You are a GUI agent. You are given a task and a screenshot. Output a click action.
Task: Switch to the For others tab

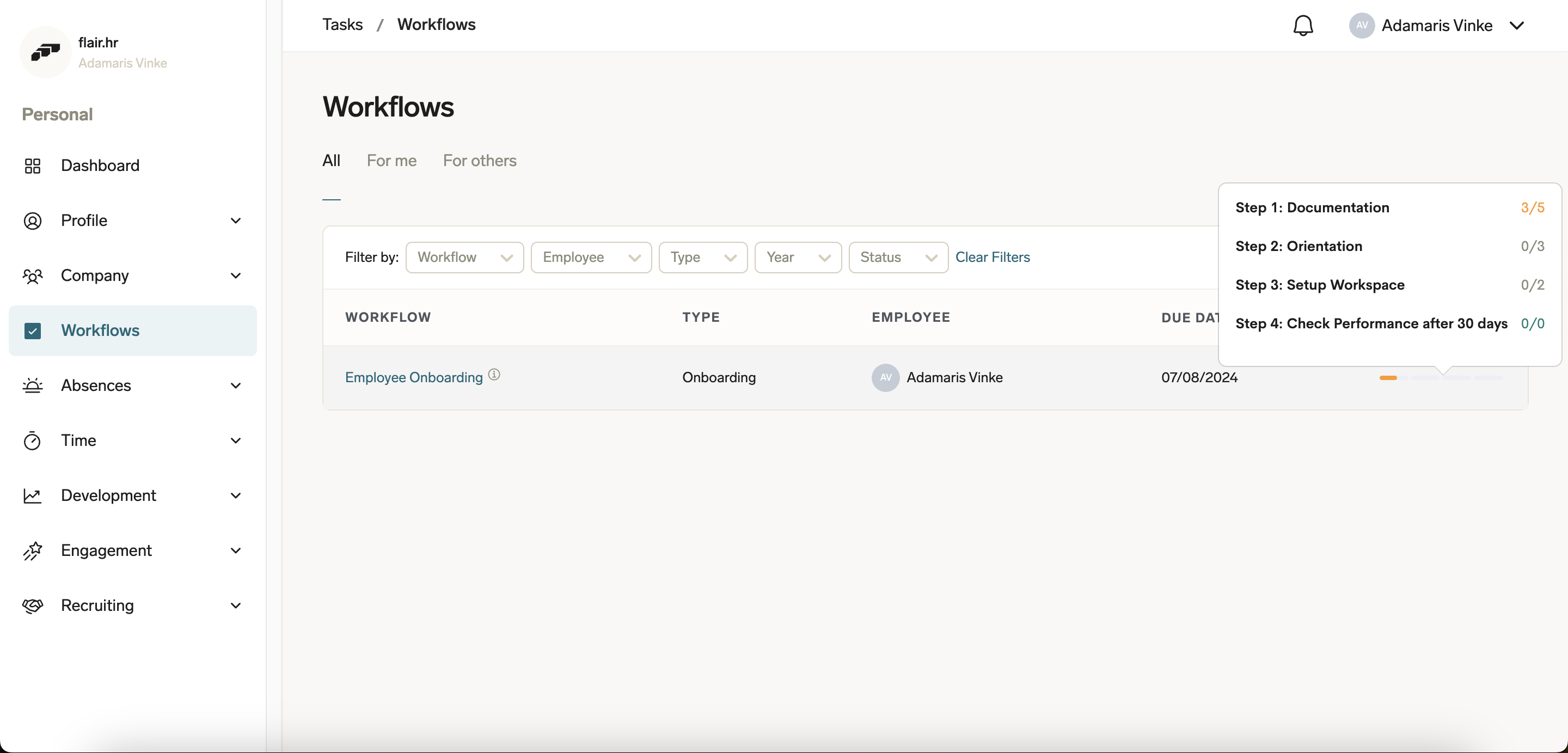(480, 160)
